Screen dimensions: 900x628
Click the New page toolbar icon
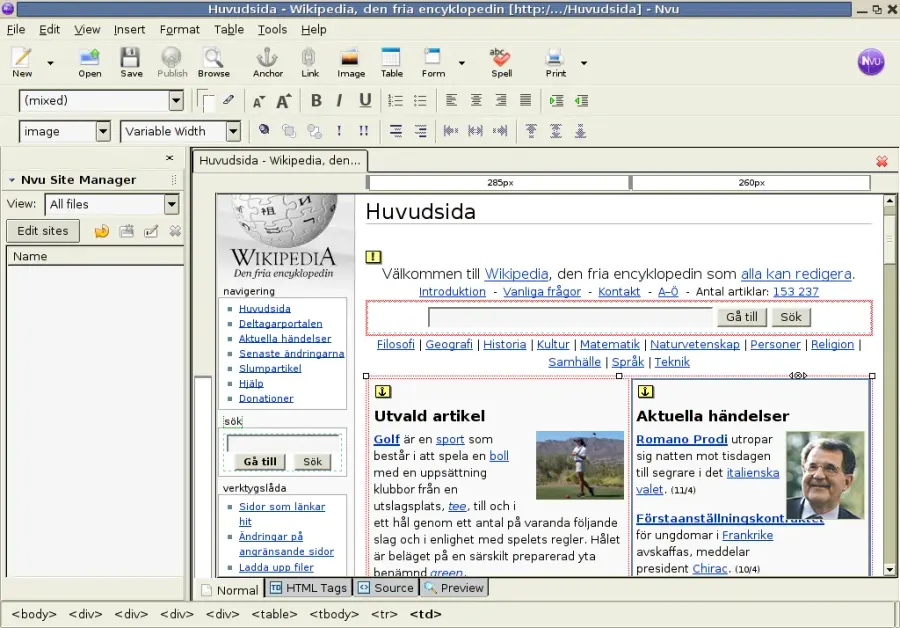[22, 62]
